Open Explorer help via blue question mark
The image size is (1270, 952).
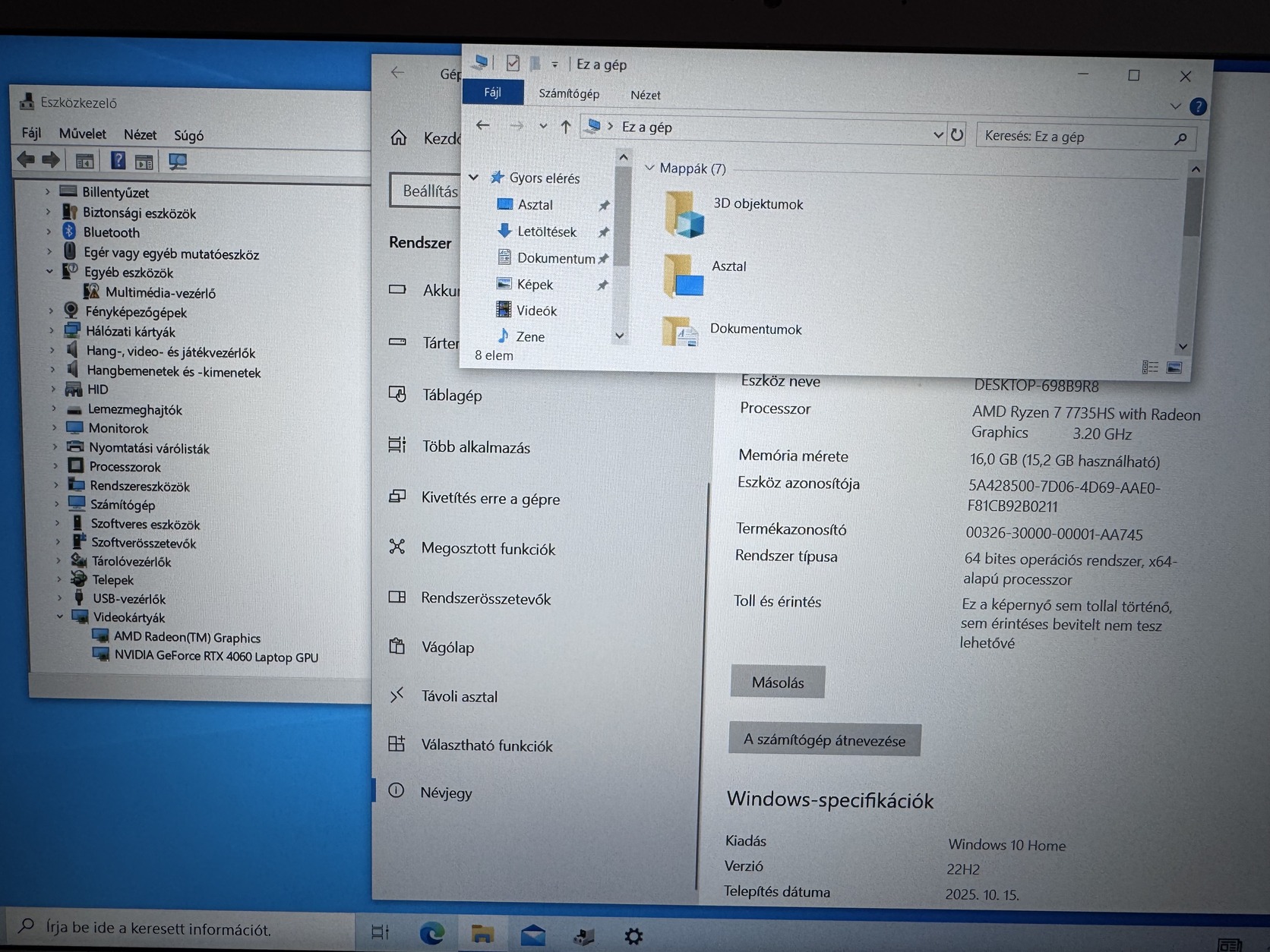pos(1198,107)
